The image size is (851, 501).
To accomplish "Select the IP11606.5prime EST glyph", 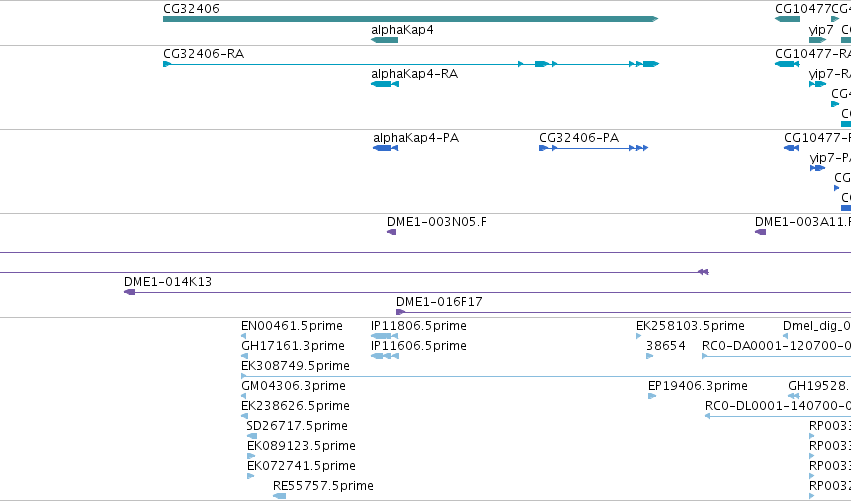I will 385,356.
